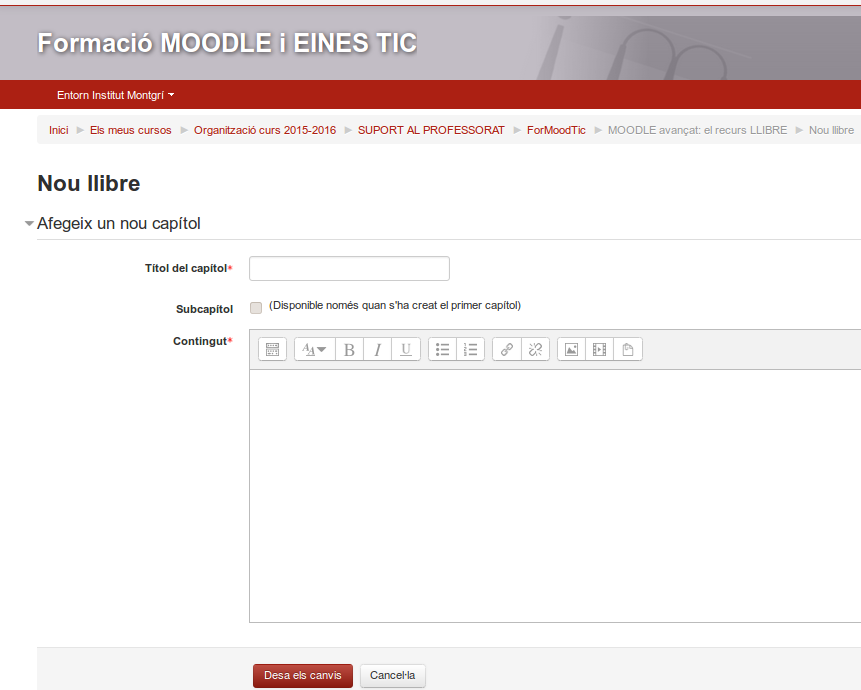Go to 'Els meus cursos' breadcrumb

point(130,130)
